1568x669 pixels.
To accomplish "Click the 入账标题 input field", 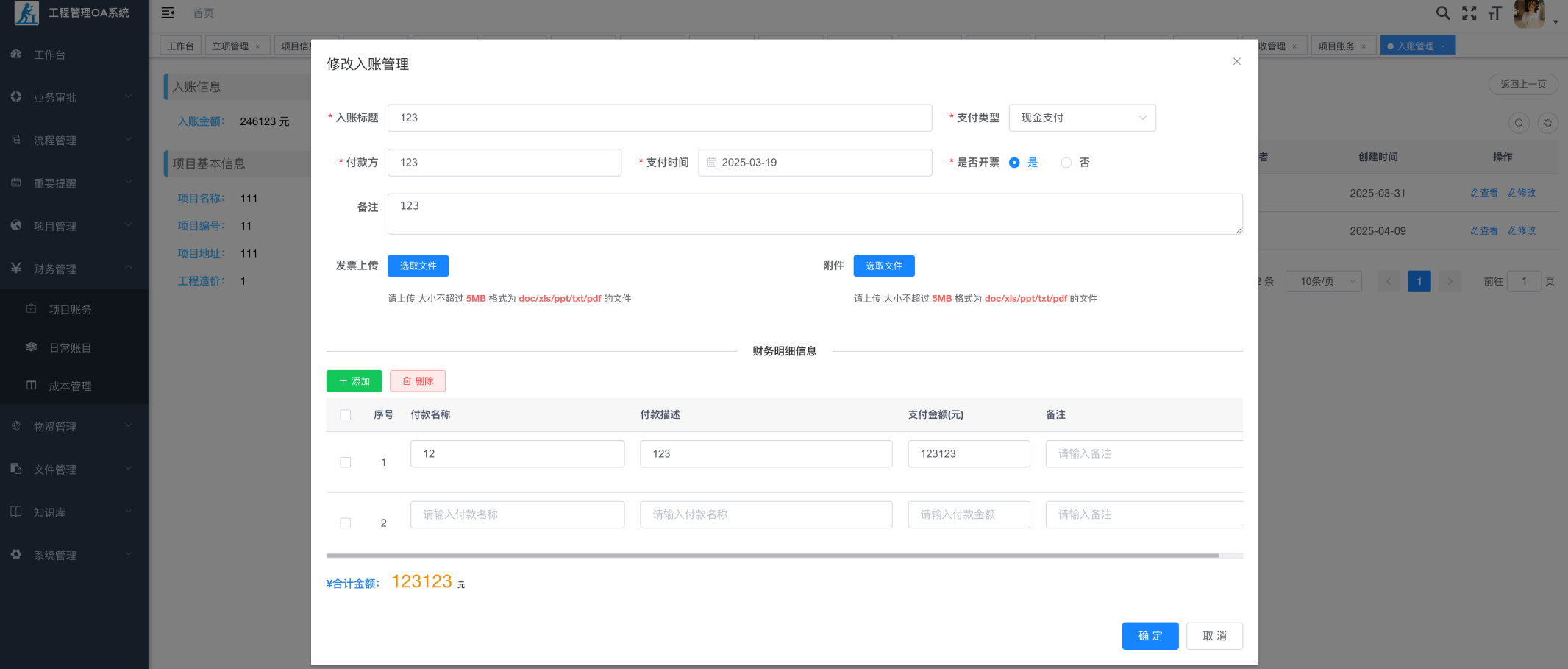I will (x=659, y=118).
